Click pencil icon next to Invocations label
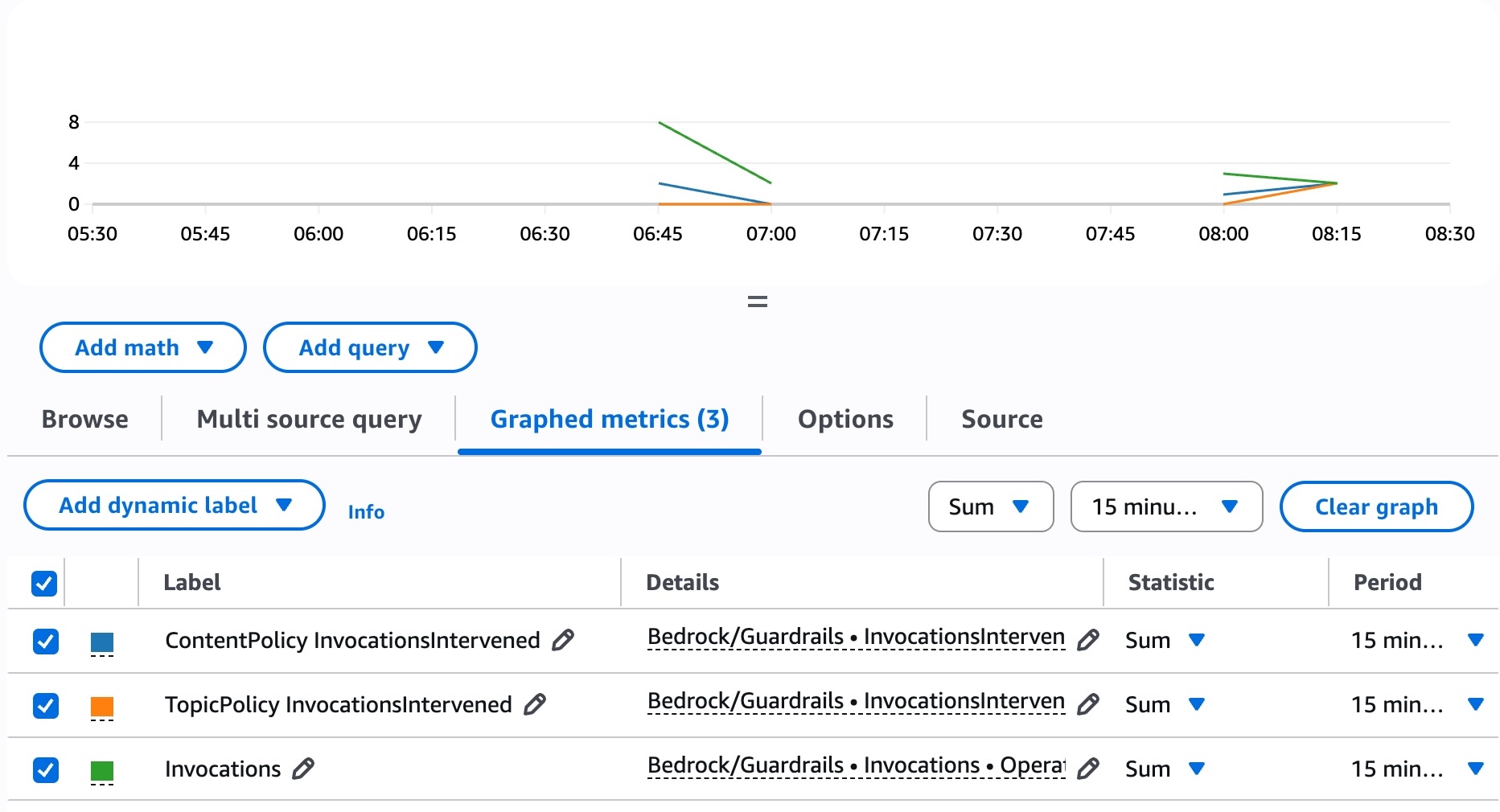Viewport: 1500px width, 812px height. 303,769
